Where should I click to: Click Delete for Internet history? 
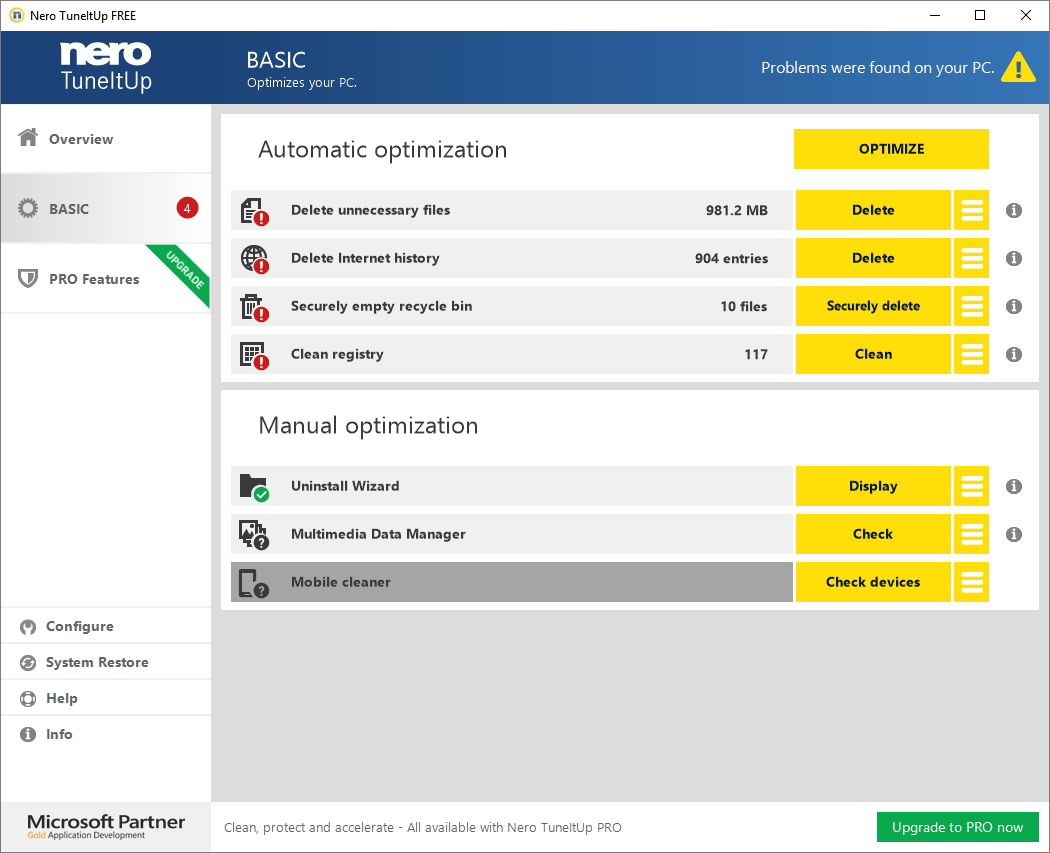[x=873, y=258]
